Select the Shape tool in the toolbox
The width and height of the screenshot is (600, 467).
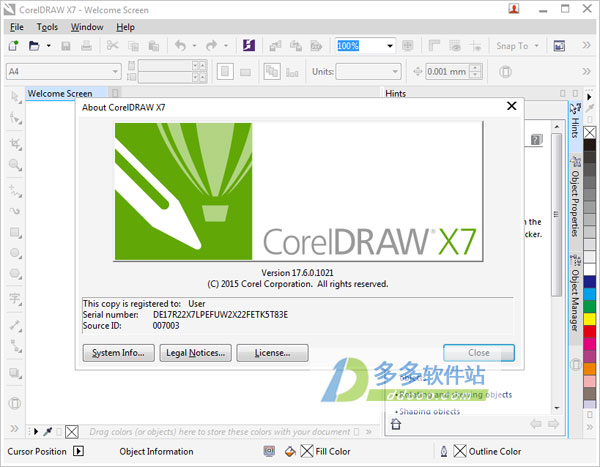click(x=15, y=118)
